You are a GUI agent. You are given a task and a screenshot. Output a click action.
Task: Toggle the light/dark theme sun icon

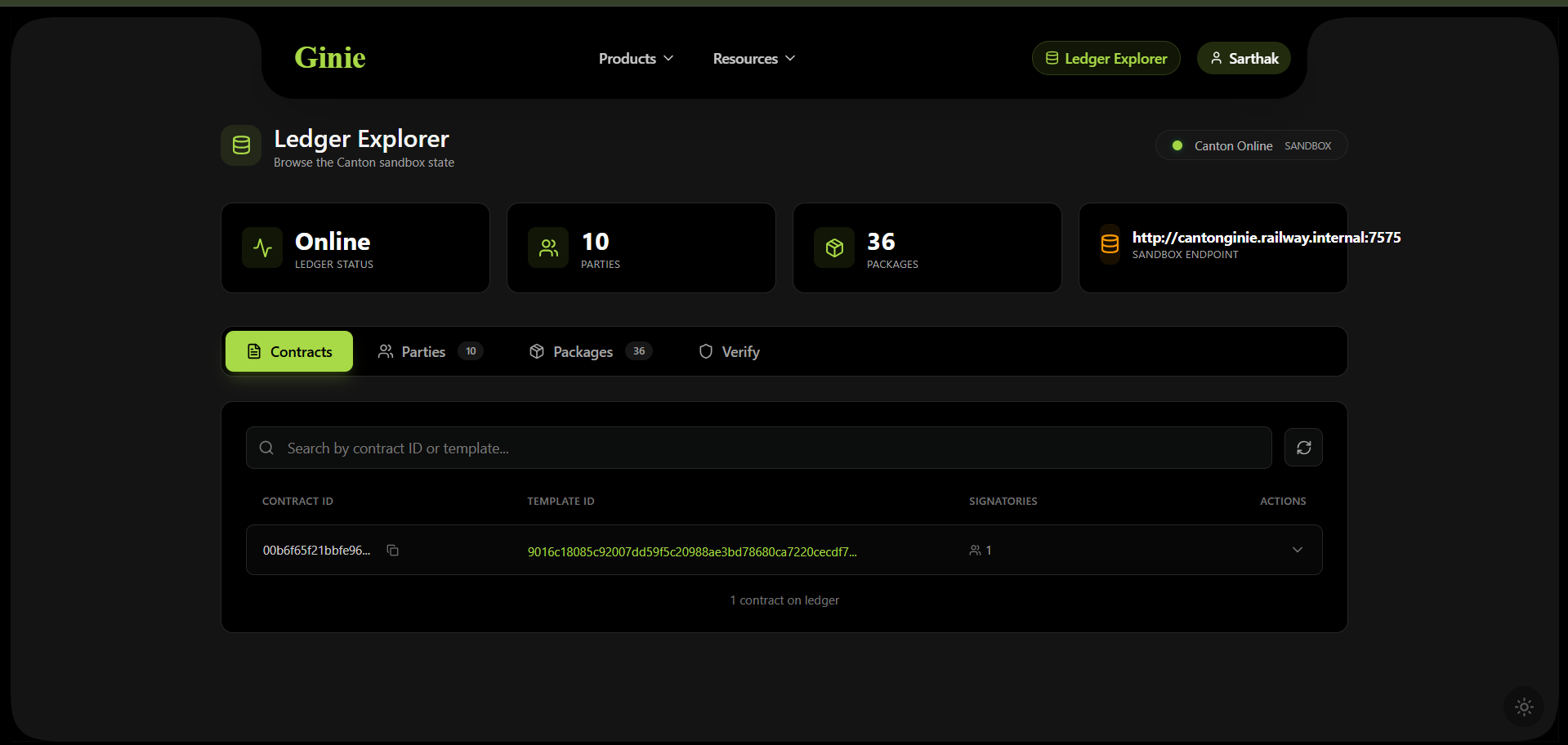point(1524,707)
